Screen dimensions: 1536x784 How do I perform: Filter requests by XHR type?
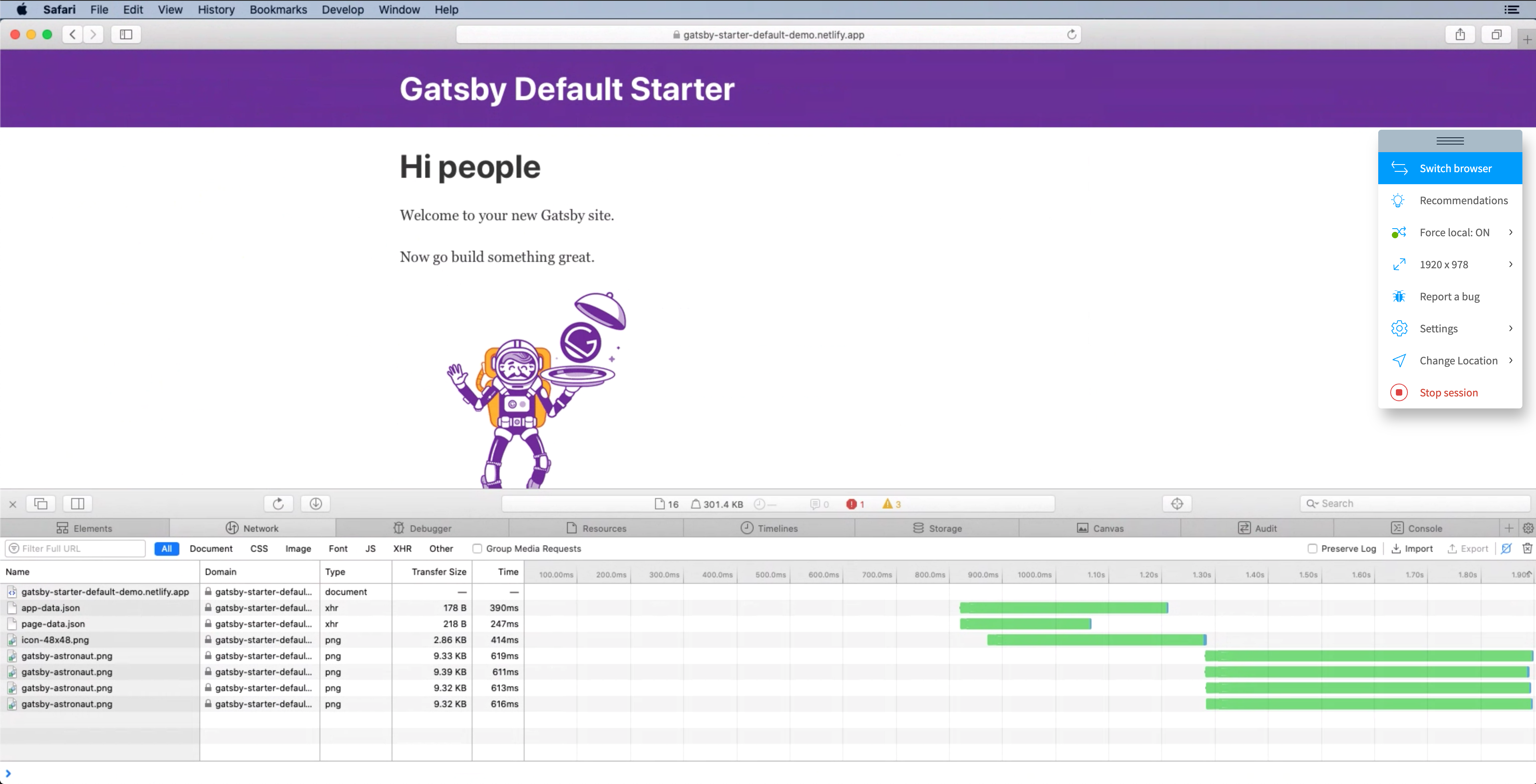point(402,549)
